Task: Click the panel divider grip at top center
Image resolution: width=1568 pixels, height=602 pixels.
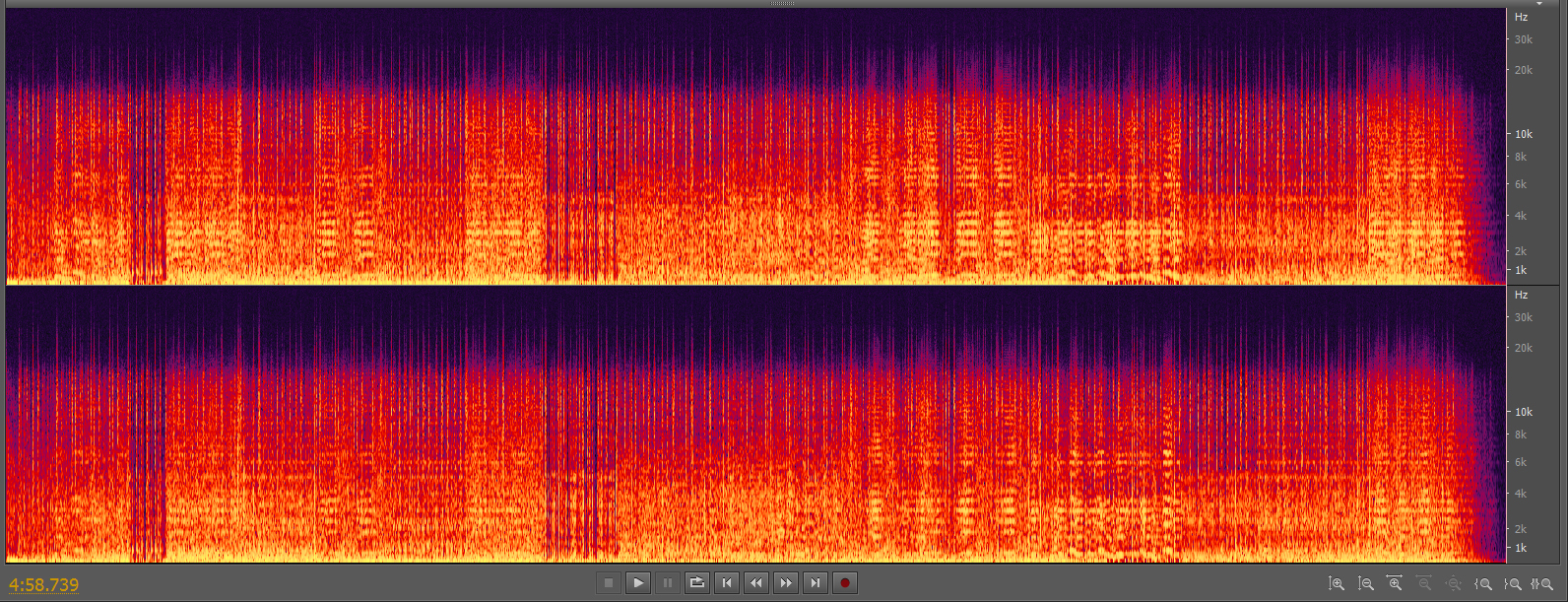Action: click(782, 4)
